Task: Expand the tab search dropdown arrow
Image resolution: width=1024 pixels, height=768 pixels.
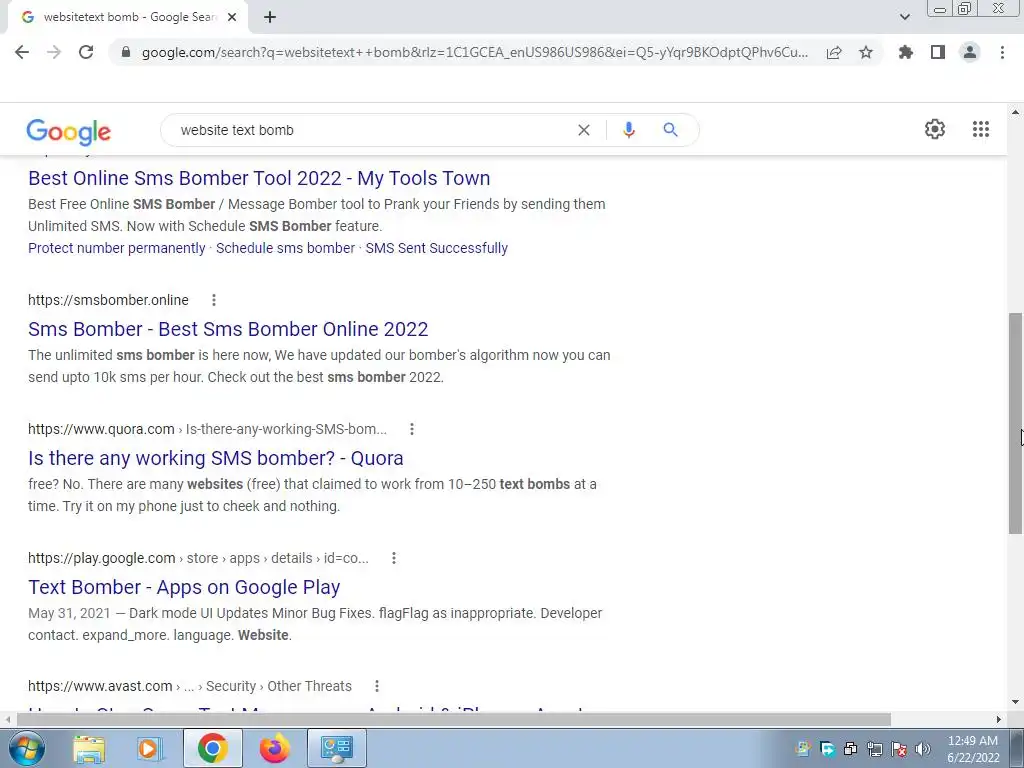Action: [904, 18]
